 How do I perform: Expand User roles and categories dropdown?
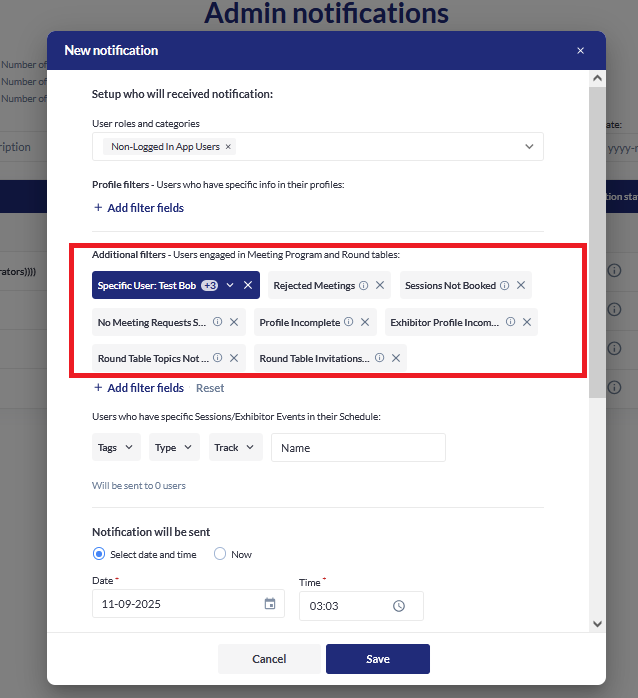(529, 147)
